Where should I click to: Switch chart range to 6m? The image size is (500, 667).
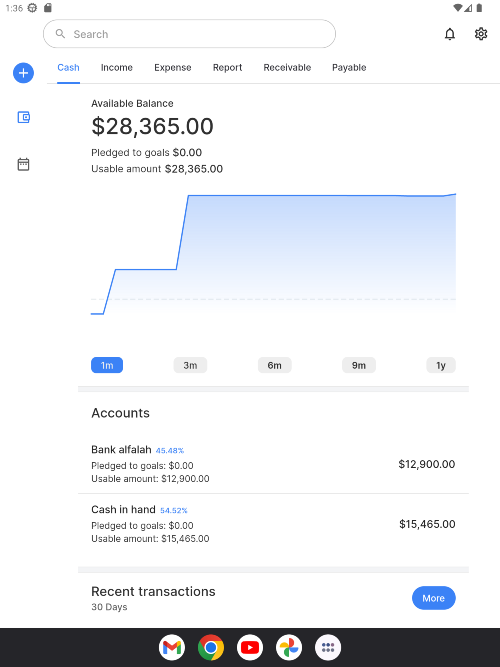(x=274, y=365)
